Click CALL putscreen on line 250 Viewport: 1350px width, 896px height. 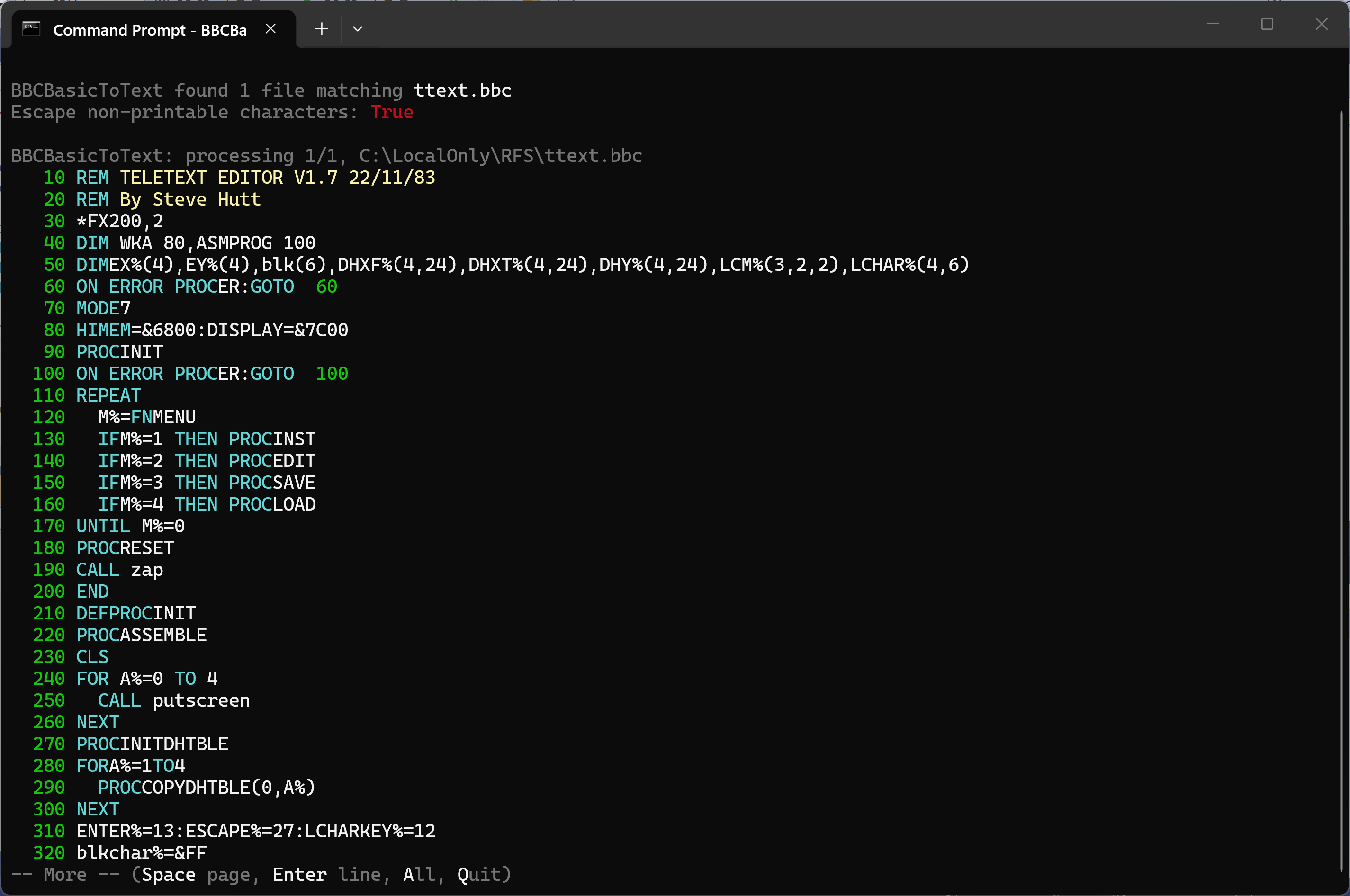174,700
